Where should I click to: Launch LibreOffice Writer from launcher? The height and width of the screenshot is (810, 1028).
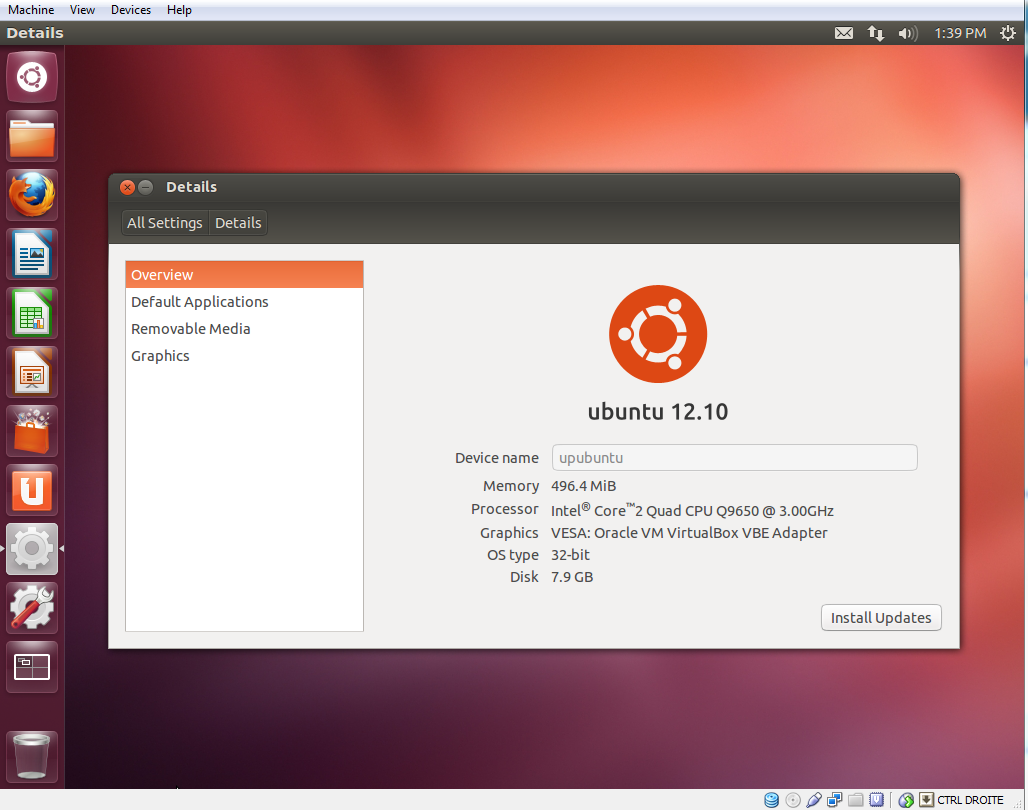[31, 254]
